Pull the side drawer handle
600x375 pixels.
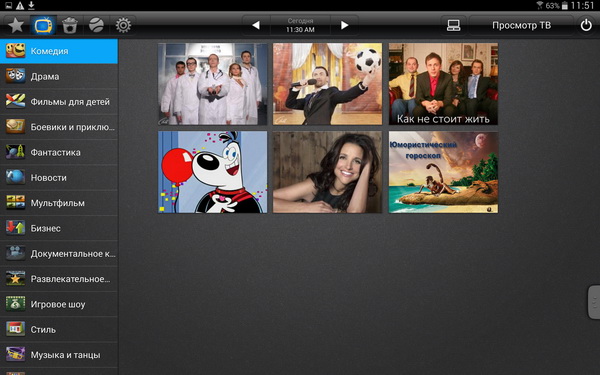tap(594, 302)
